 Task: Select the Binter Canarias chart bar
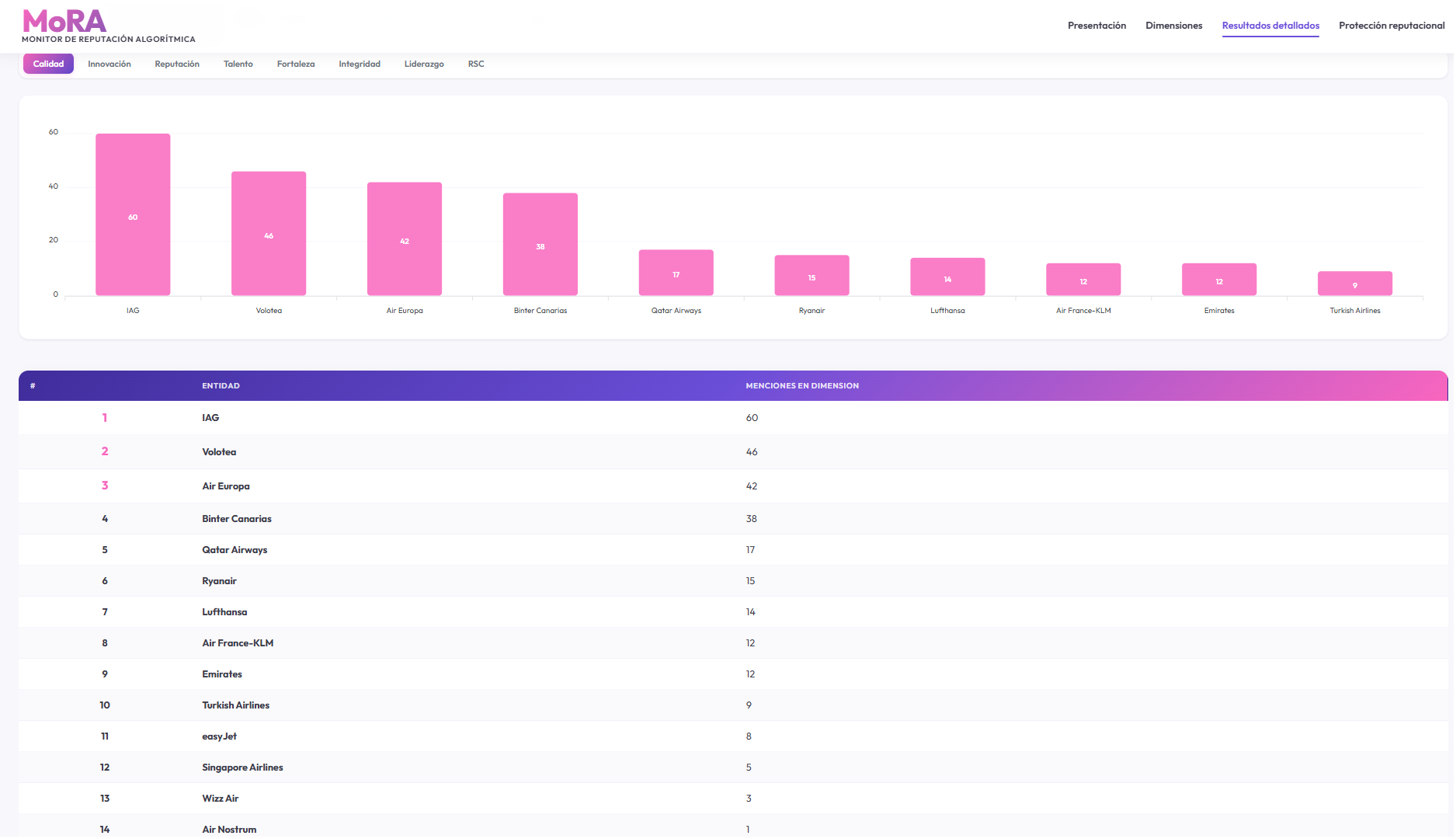(x=540, y=244)
